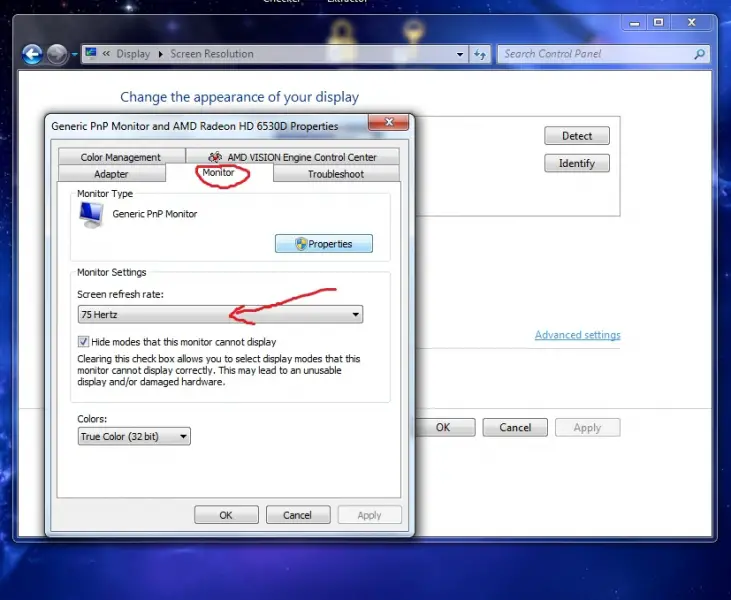Click Cancel in Screen Resolution window
731x600 pixels.
515,428
